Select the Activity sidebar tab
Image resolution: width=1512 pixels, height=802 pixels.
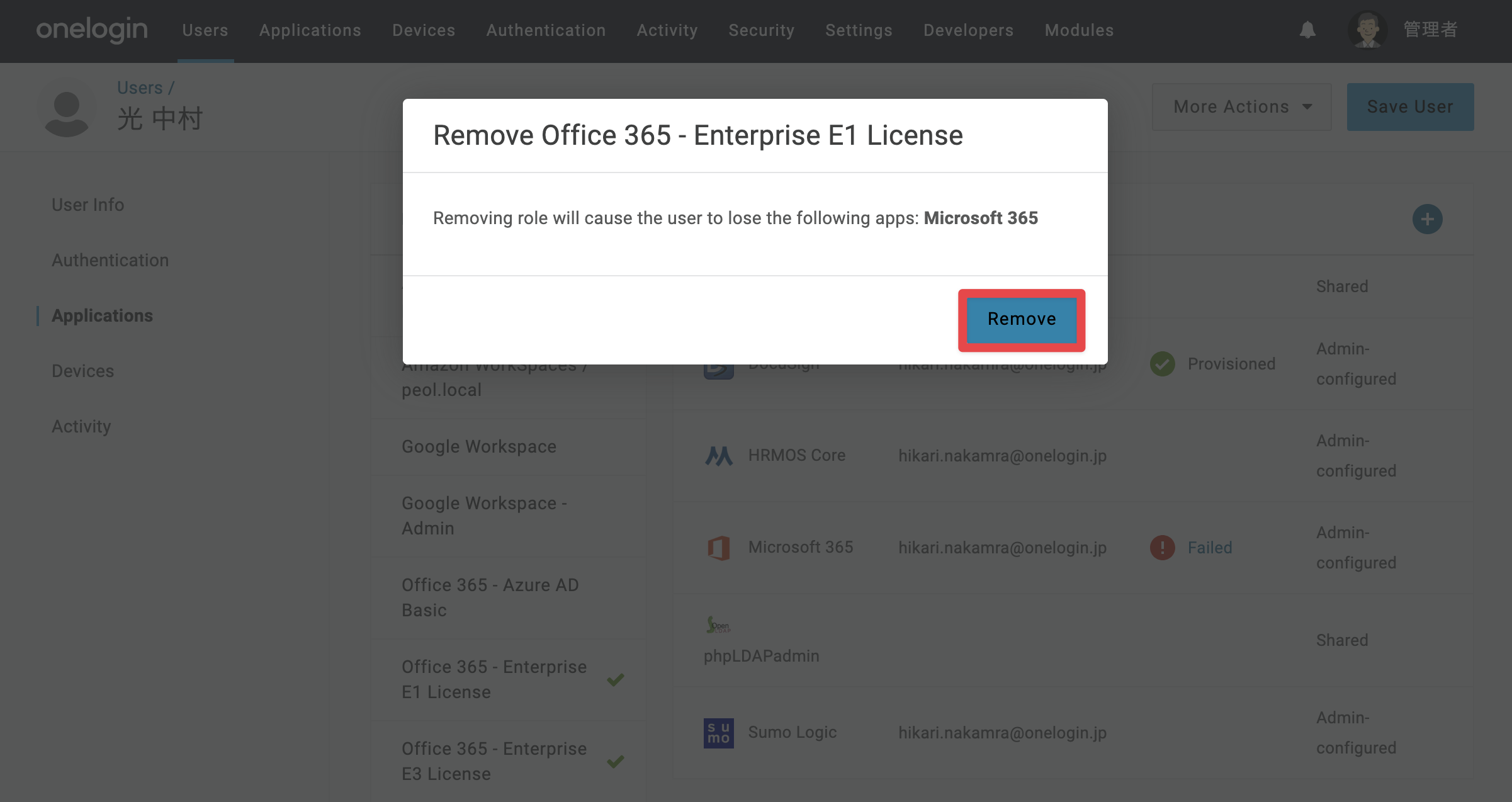tap(81, 426)
